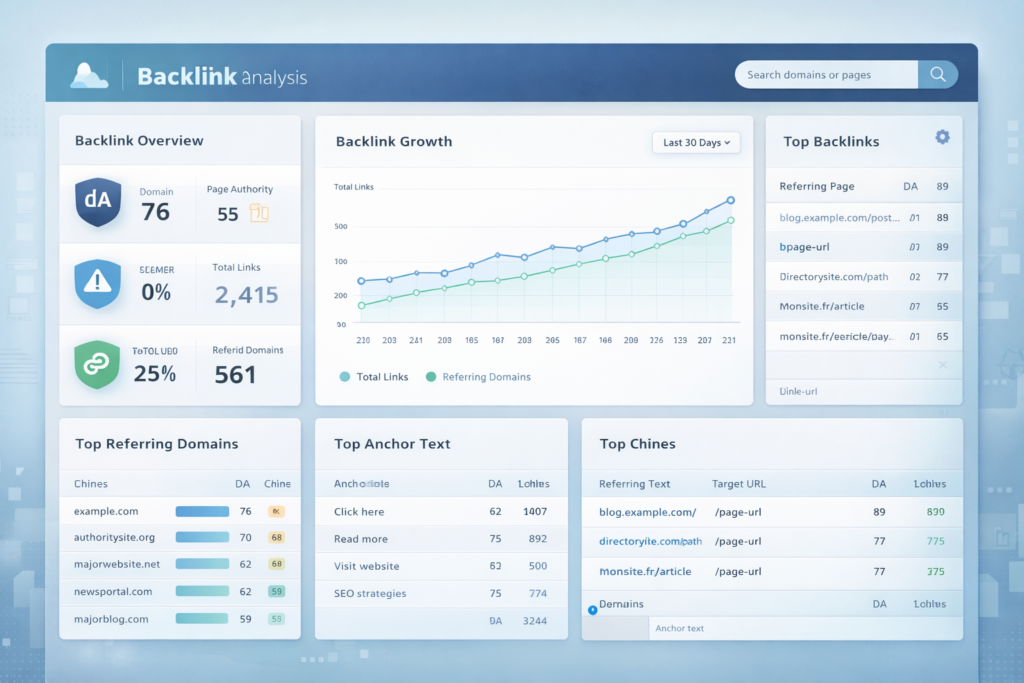This screenshot has height=683, width=1024.
Task: Click the magnifying glass search button
Action: 937,75
